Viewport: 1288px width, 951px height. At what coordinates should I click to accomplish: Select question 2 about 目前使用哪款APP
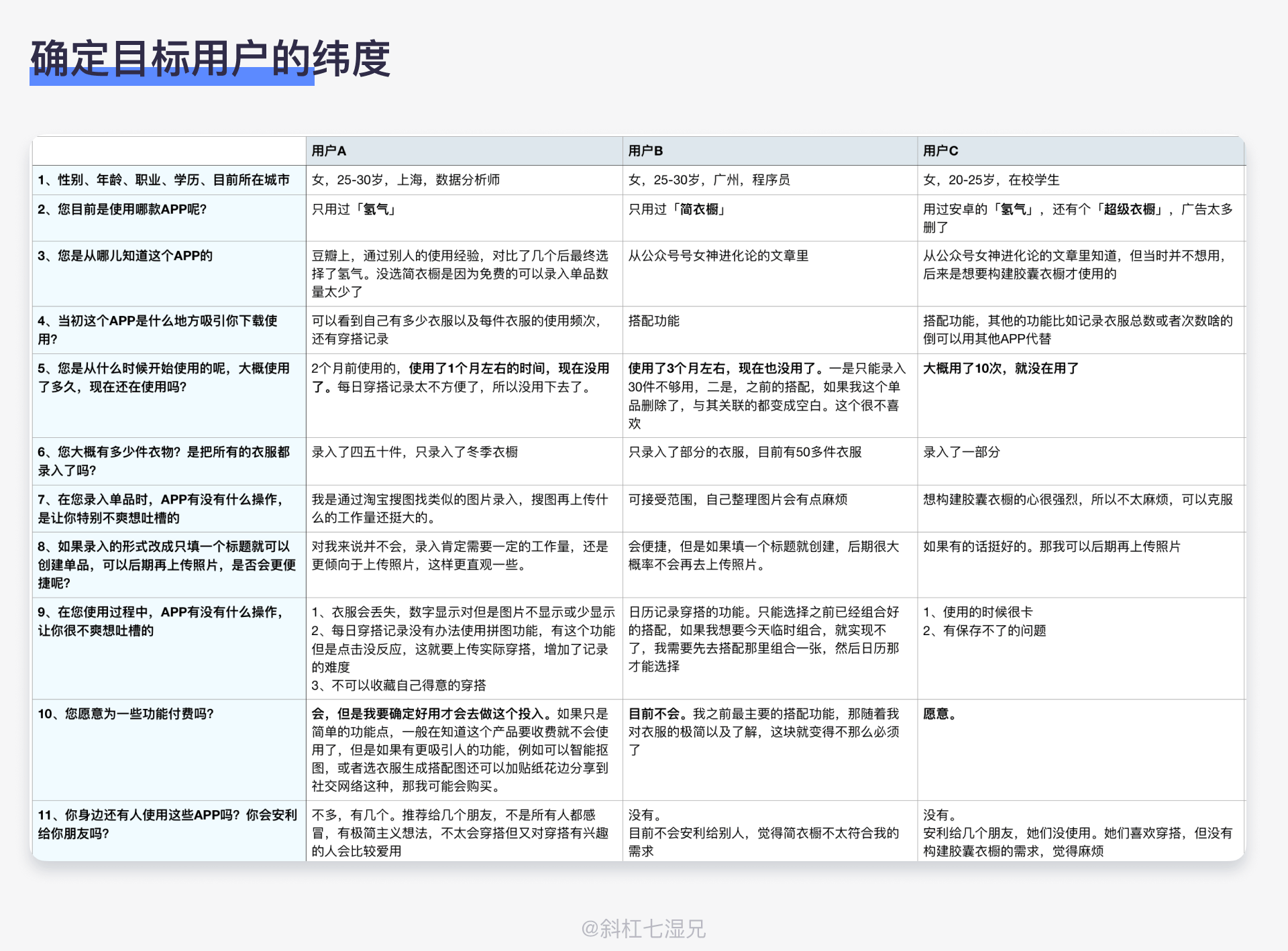[122, 209]
